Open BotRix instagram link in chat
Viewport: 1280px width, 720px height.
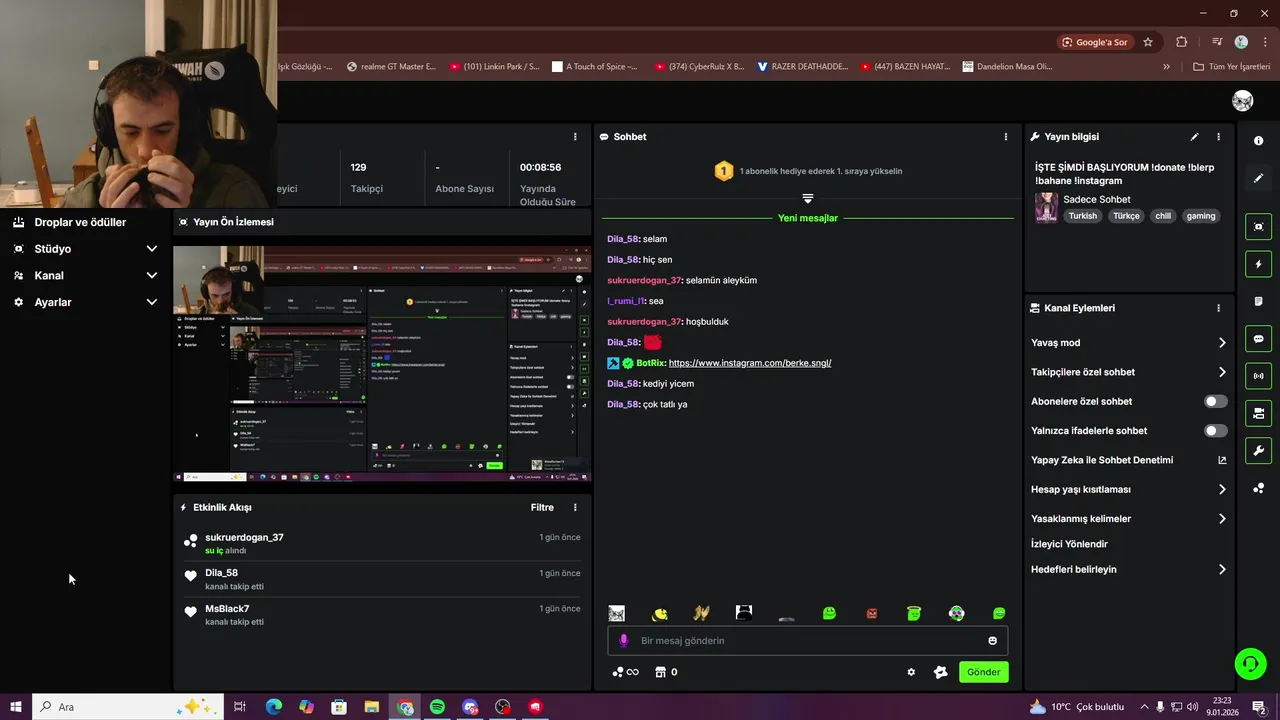[750, 363]
